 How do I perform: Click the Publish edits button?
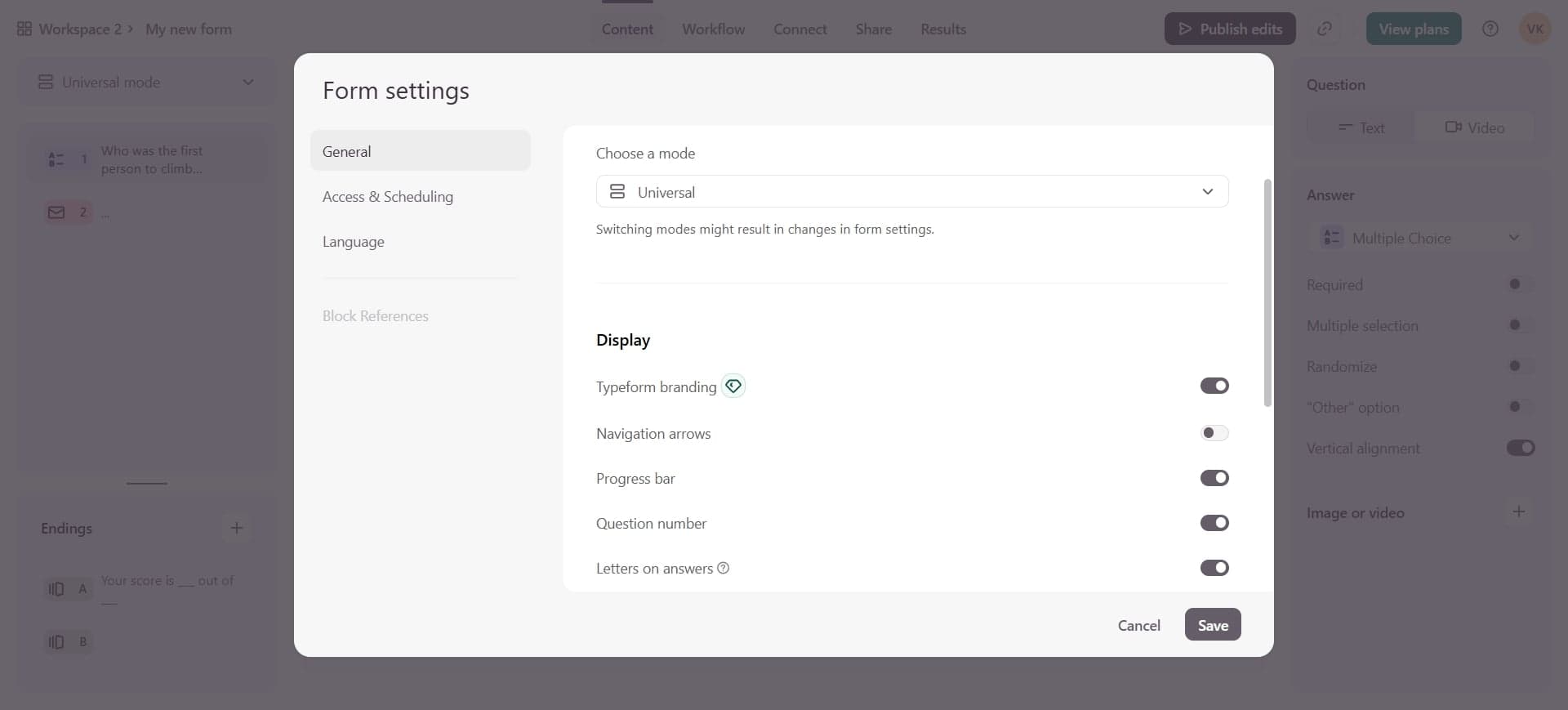click(x=1230, y=29)
